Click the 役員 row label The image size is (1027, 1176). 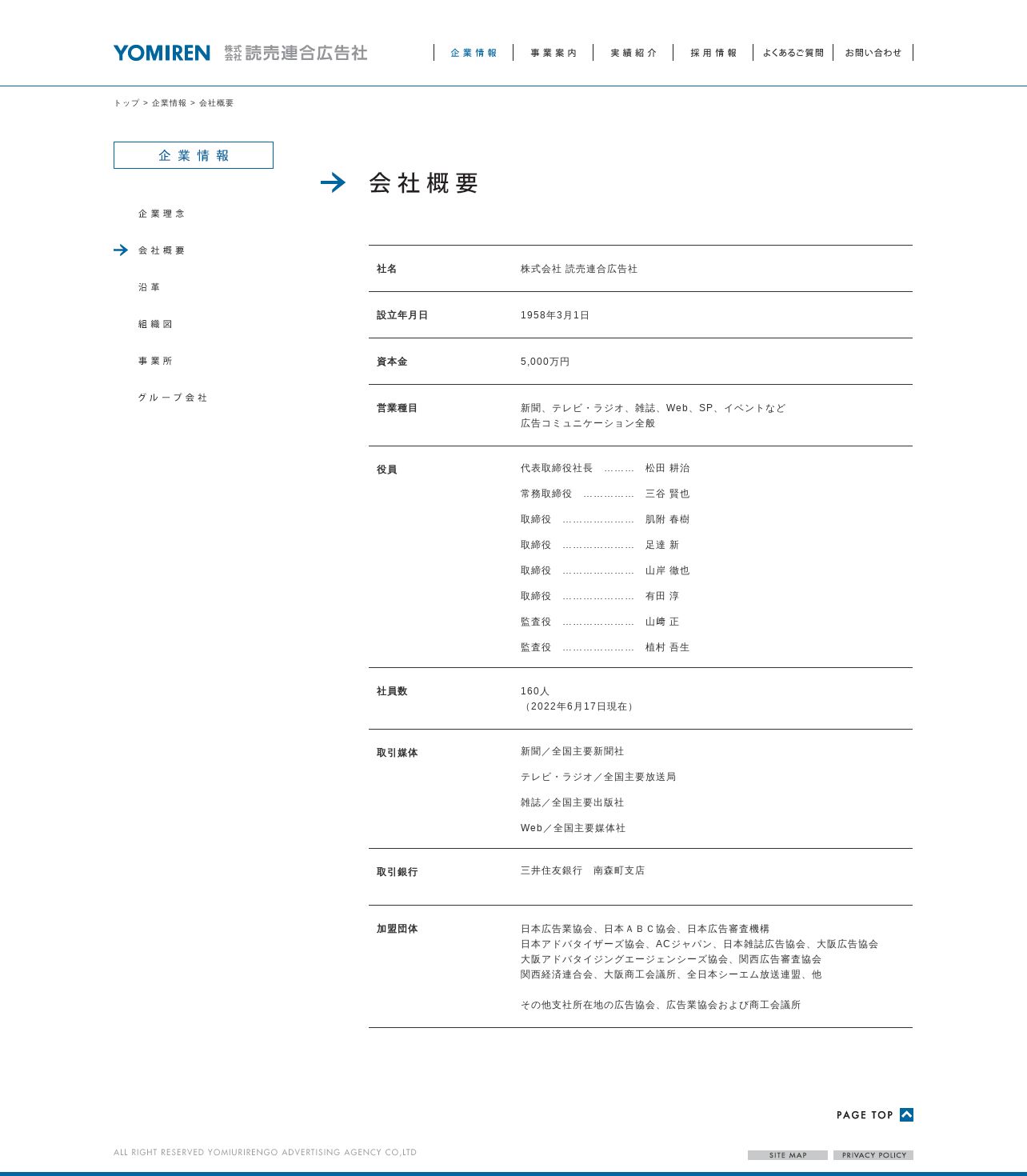pos(387,470)
